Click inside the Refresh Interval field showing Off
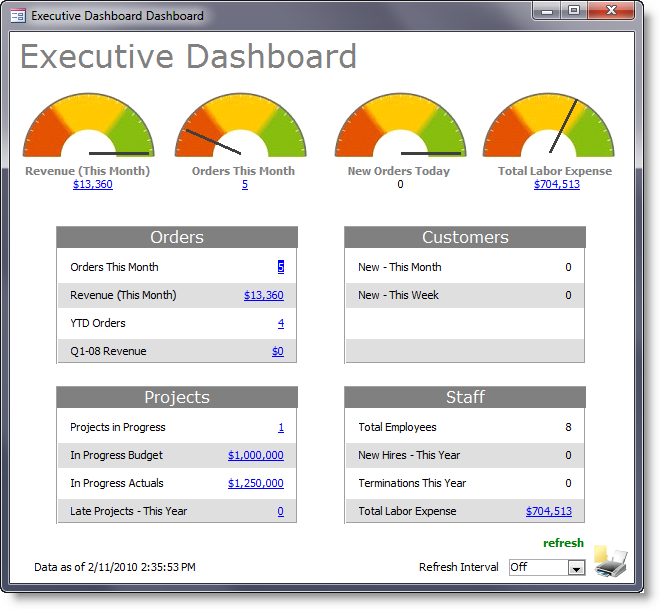 (x=536, y=567)
